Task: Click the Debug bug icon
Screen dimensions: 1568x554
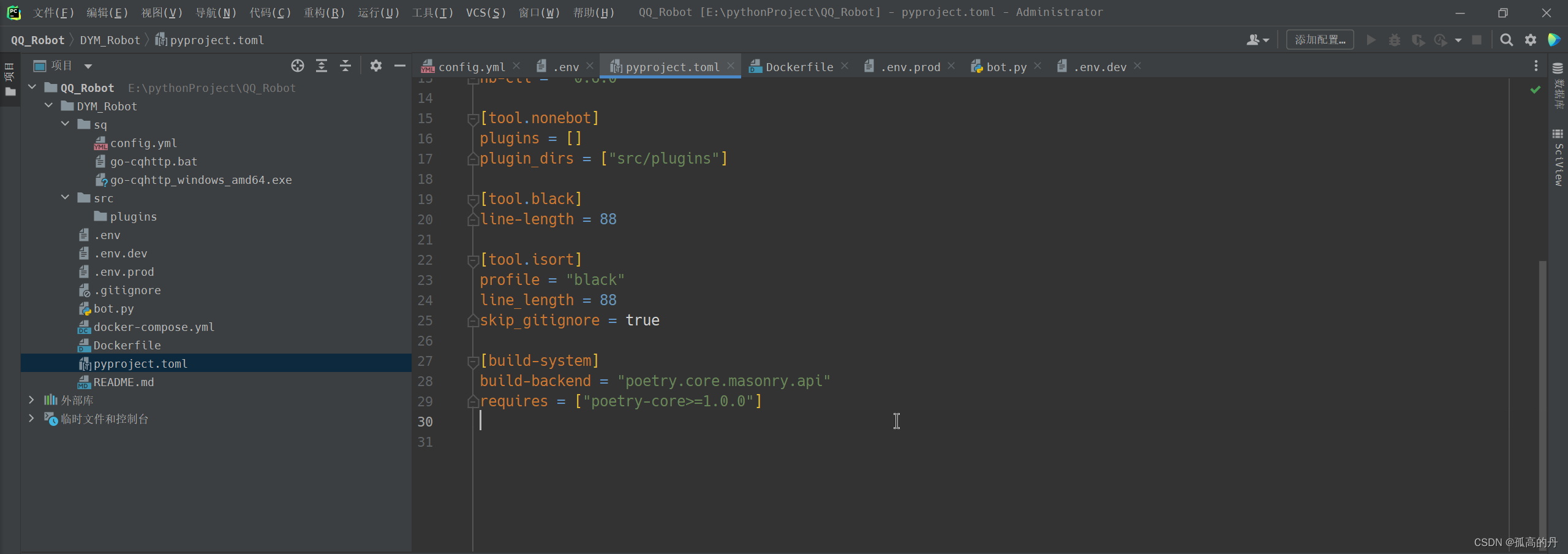Action: (1395, 40)
